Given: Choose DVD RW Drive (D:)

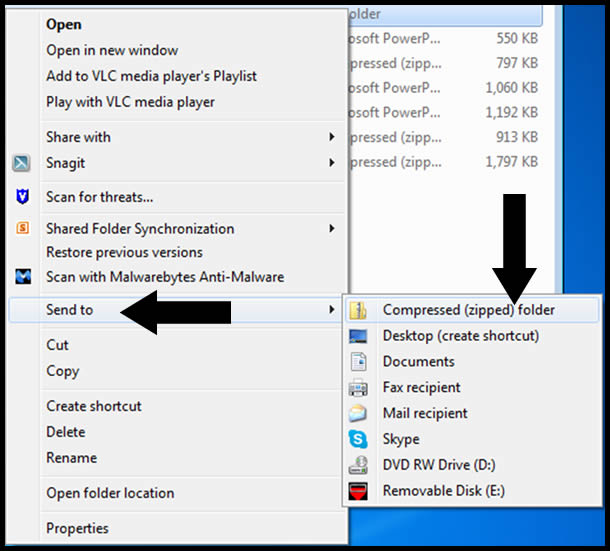Looking at the screenshot, I should point(439,465).
